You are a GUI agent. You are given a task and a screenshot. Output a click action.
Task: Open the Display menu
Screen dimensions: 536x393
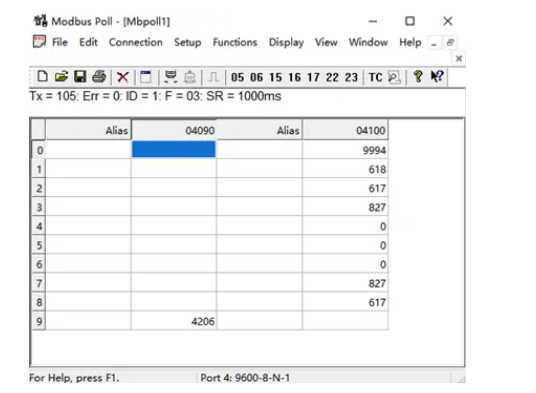click(286, 43)
